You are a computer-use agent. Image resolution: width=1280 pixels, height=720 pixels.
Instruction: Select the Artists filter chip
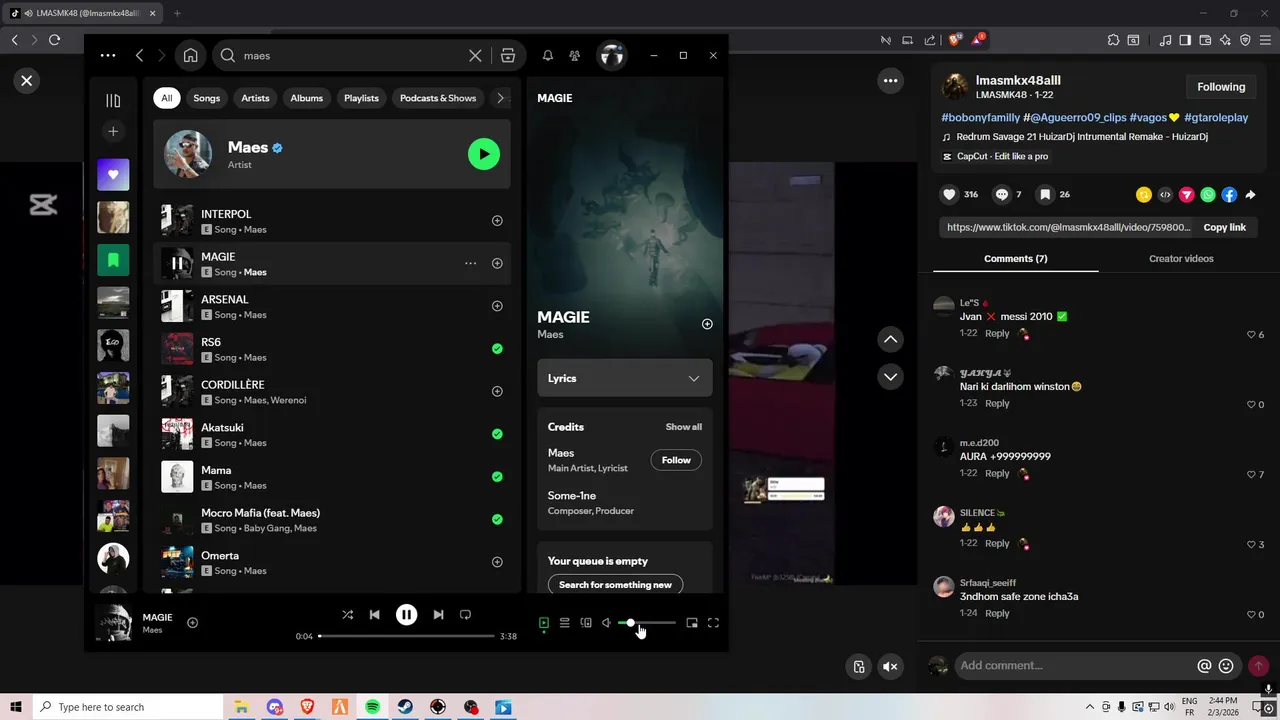point(255,98)
